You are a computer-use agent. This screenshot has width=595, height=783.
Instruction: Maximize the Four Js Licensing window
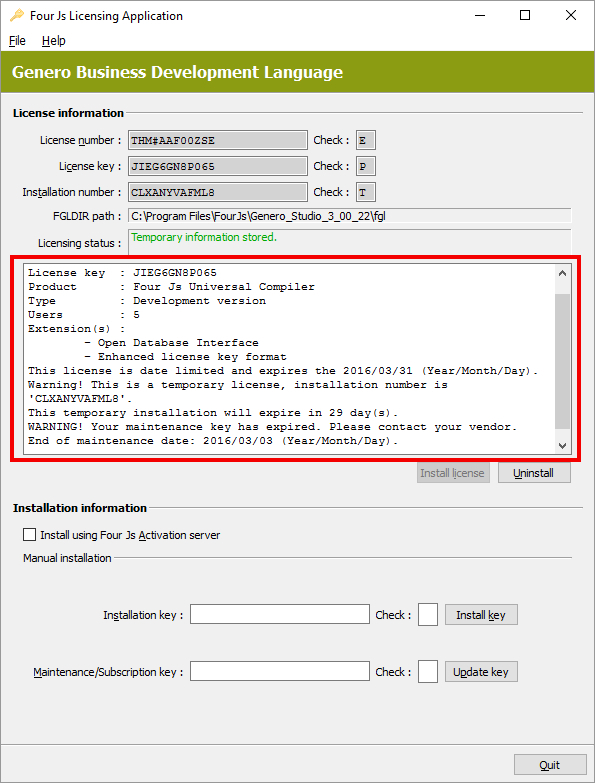click(525, 15)
